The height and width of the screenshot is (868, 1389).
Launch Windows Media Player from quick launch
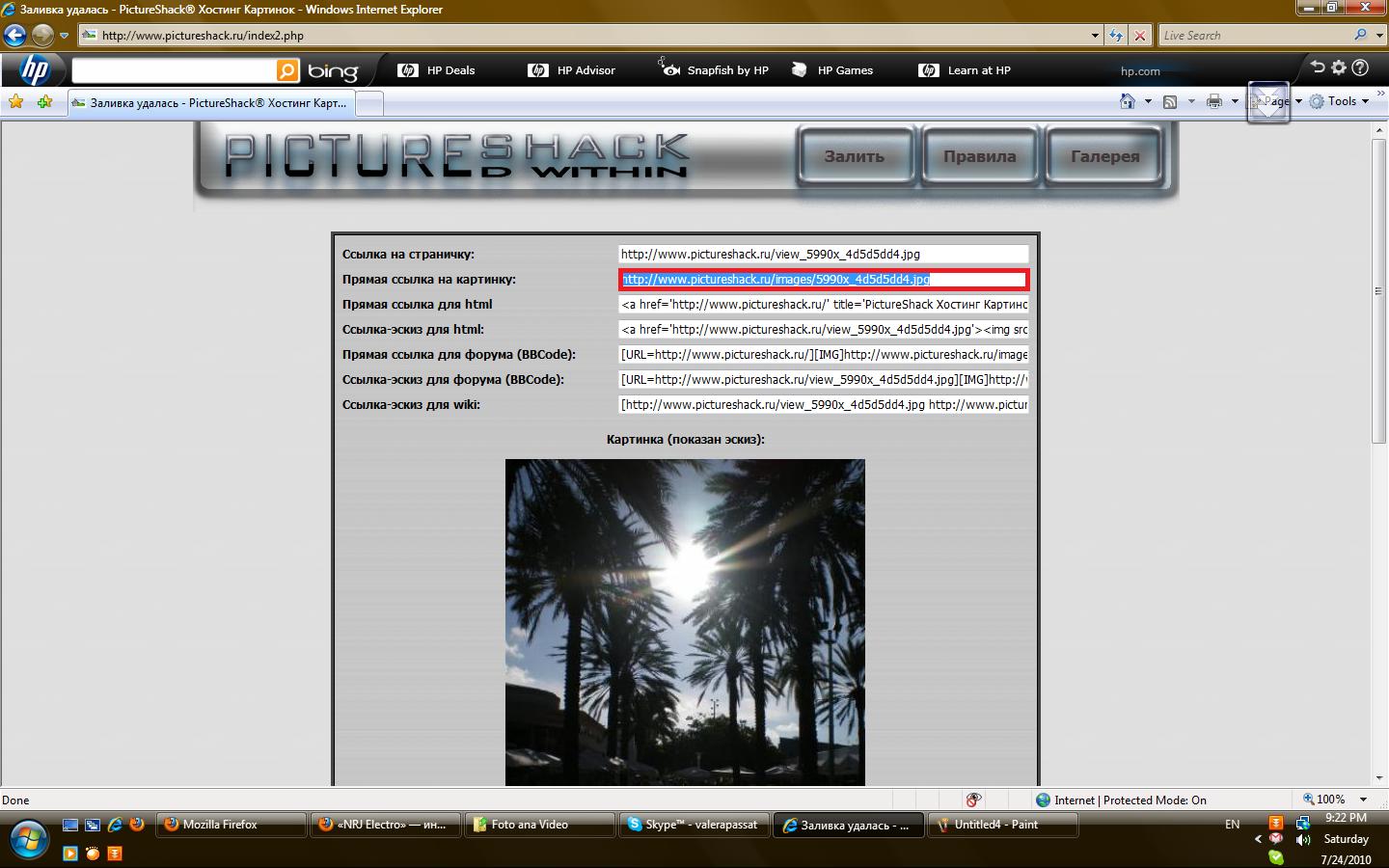[70, 854]
